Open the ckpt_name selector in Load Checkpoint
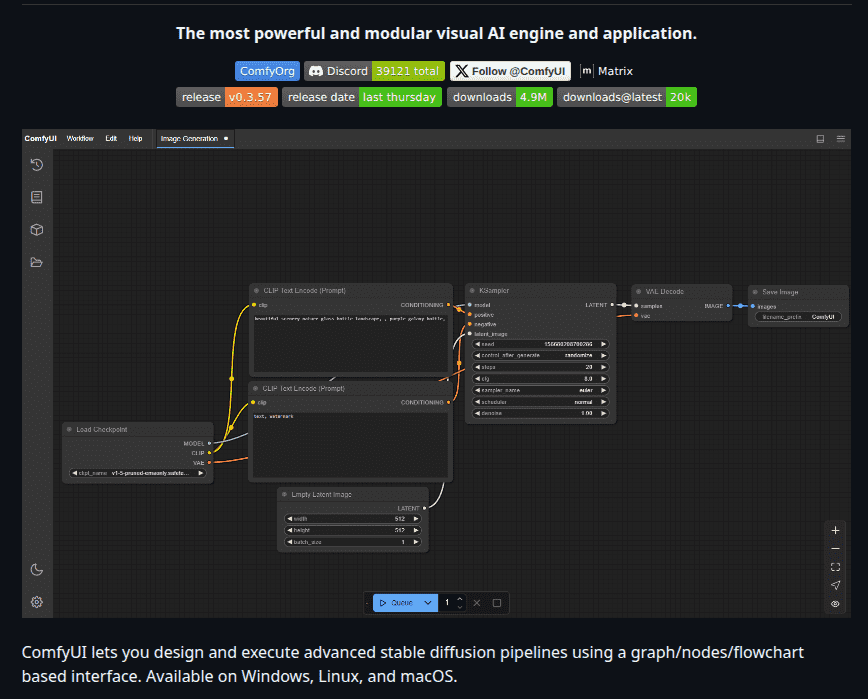Screen dimensions: 868x699 pos(137,473)
